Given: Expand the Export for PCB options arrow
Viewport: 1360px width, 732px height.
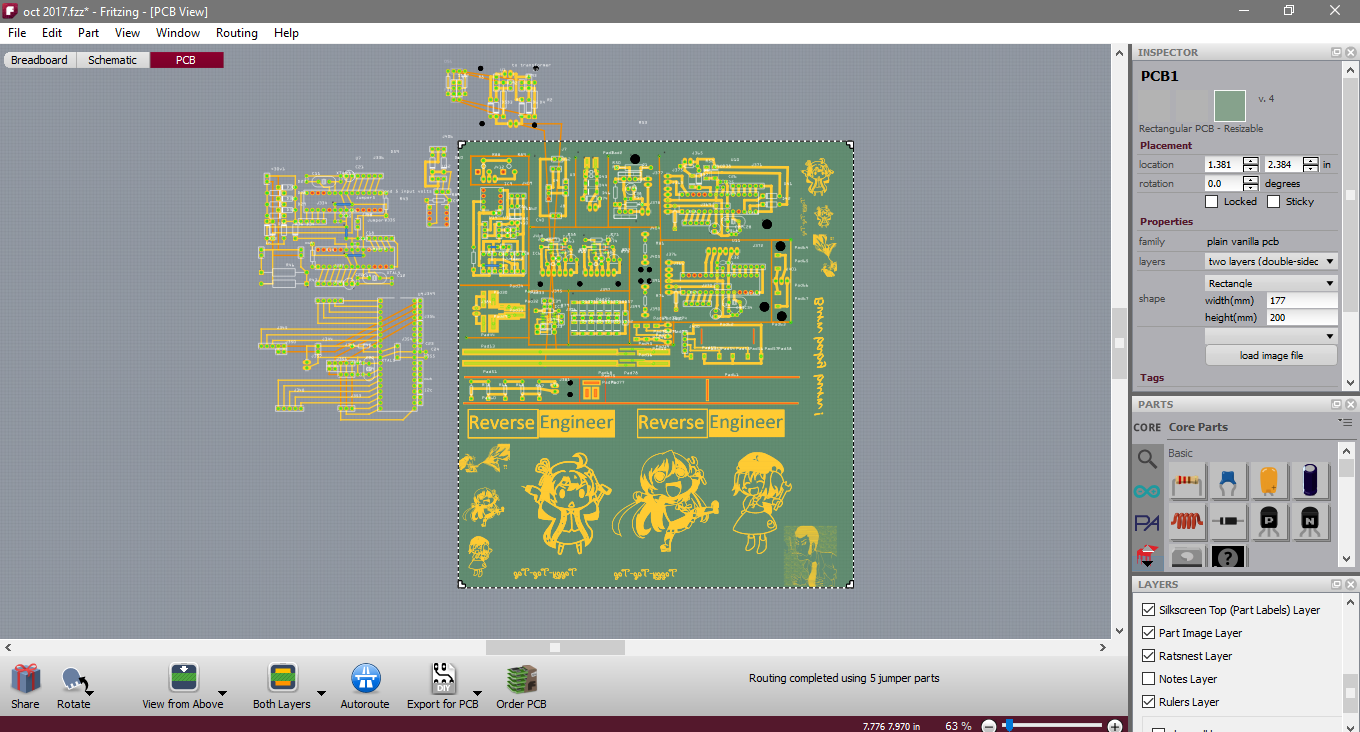Looking at the screenshot, I should click(x=478, y=692).
